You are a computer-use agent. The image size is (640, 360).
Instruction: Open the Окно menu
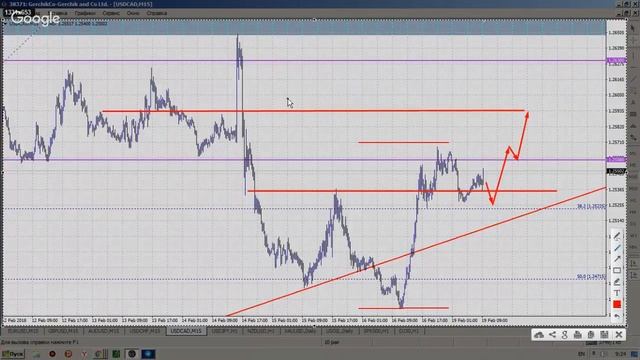[x=133, y=13]
